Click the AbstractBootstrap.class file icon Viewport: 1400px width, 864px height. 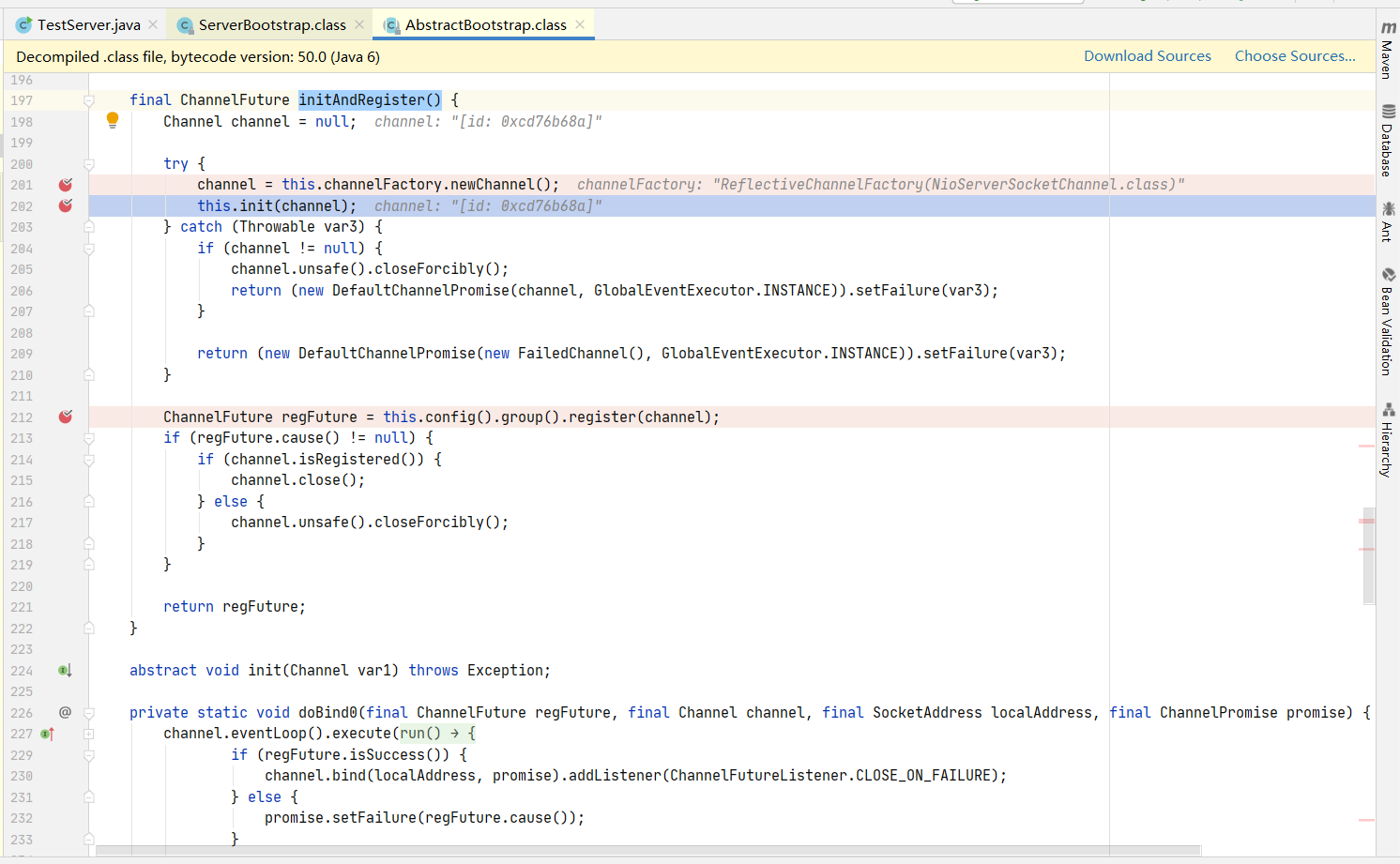point(391,25)
